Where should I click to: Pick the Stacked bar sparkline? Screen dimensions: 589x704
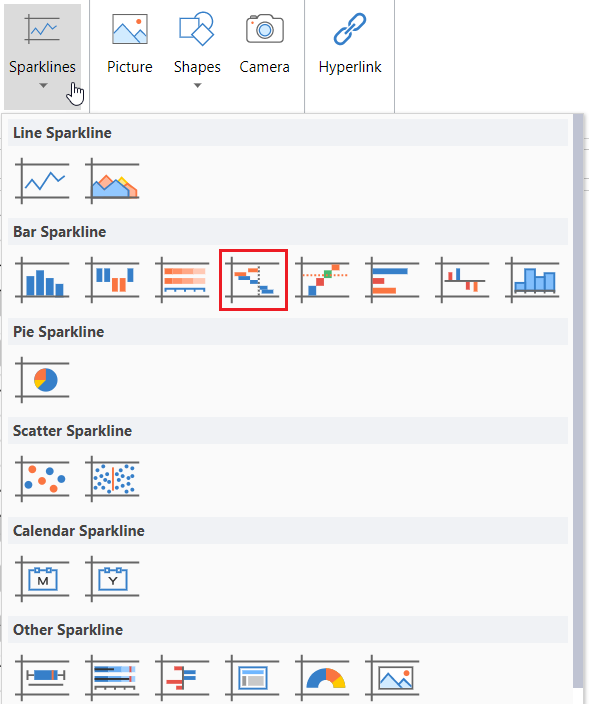(182, 280)
